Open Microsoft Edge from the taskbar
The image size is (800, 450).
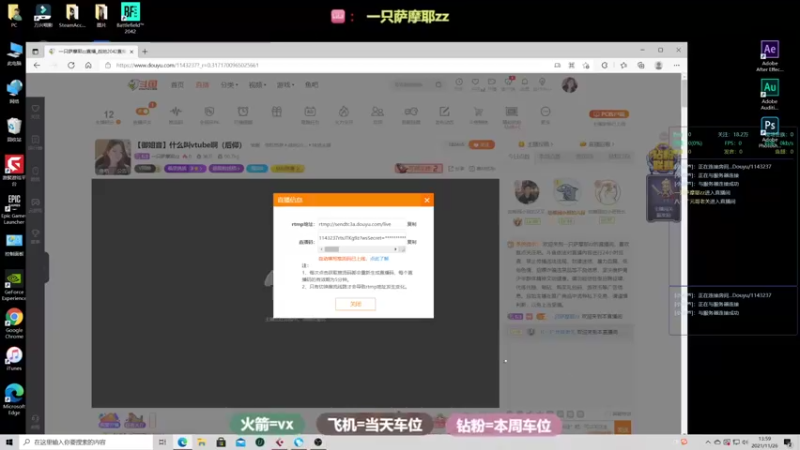click(x=182, y=442)
